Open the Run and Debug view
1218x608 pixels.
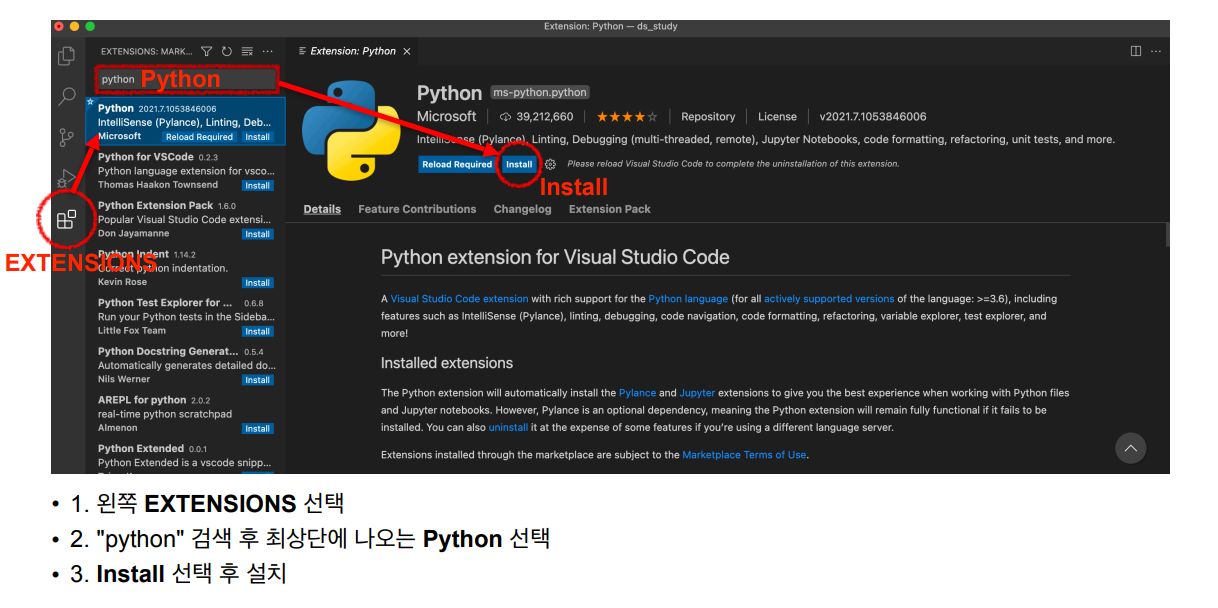coord(67,178)
